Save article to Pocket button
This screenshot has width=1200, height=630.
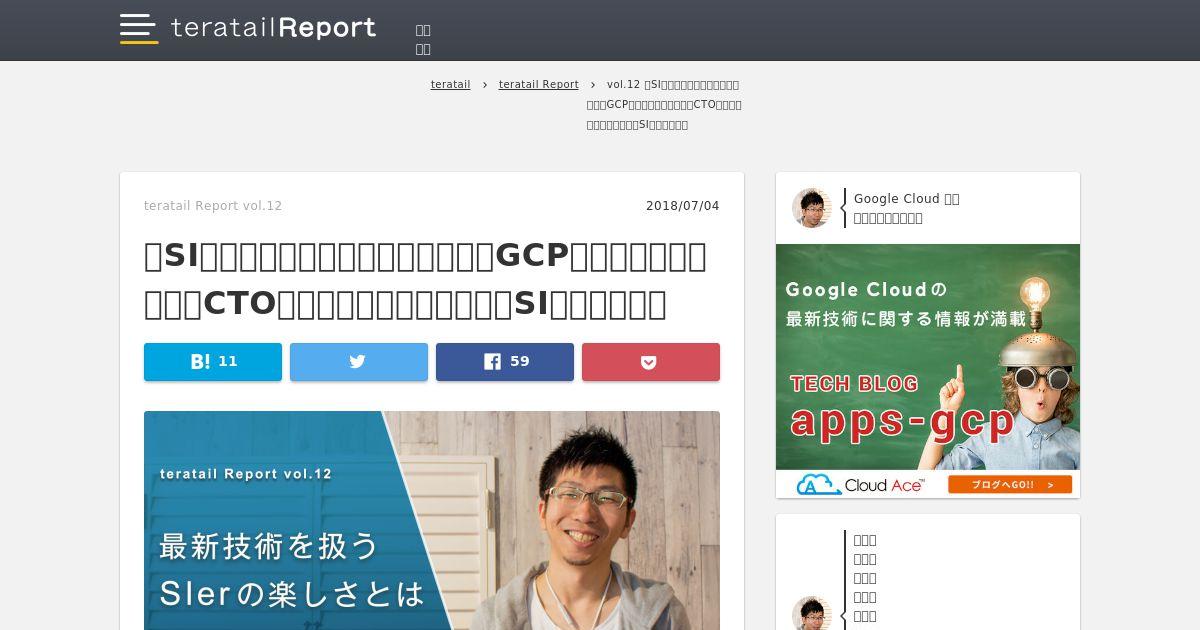(651, 362)
